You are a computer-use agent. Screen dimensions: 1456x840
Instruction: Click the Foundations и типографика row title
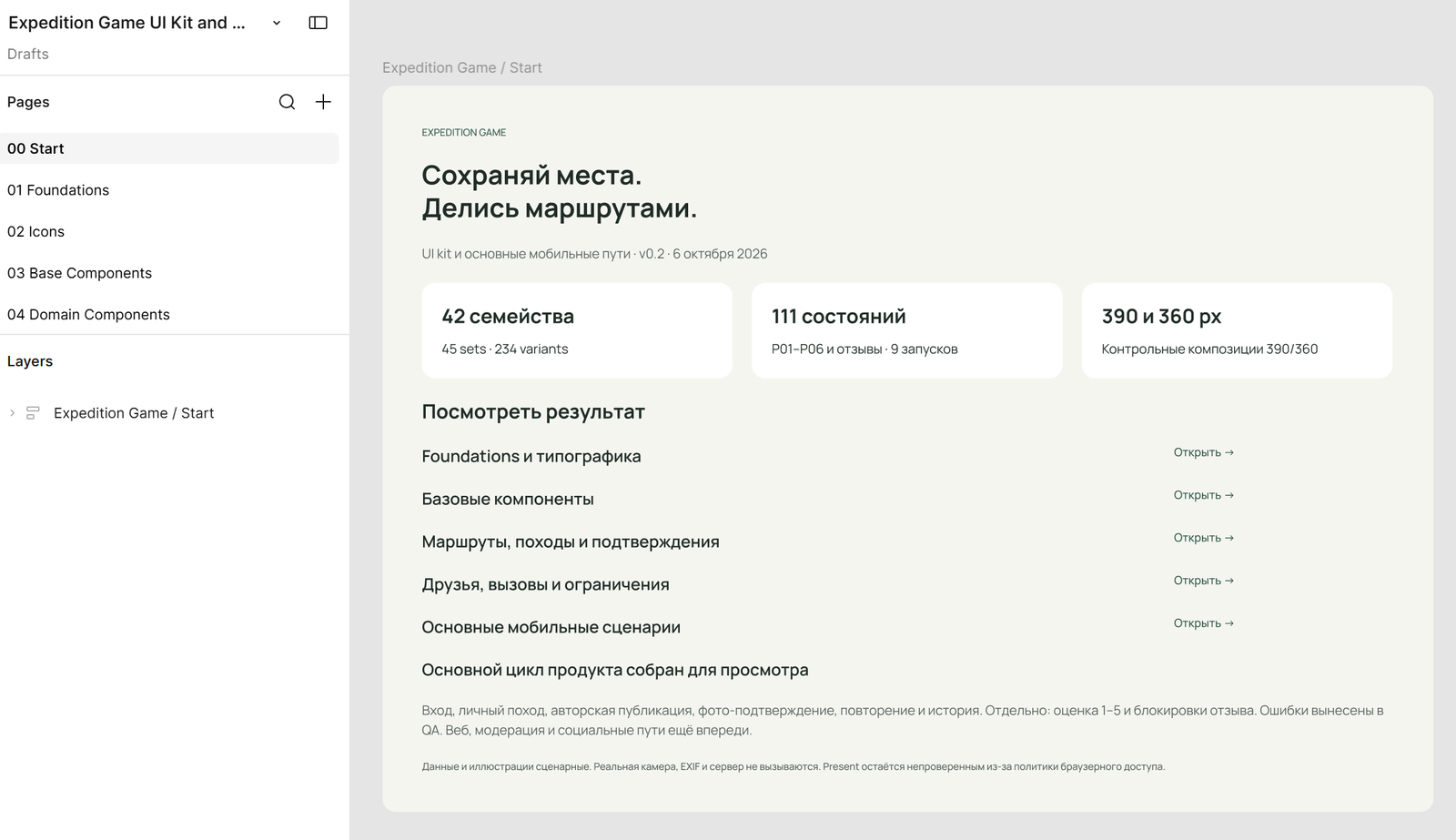[531, 456]
